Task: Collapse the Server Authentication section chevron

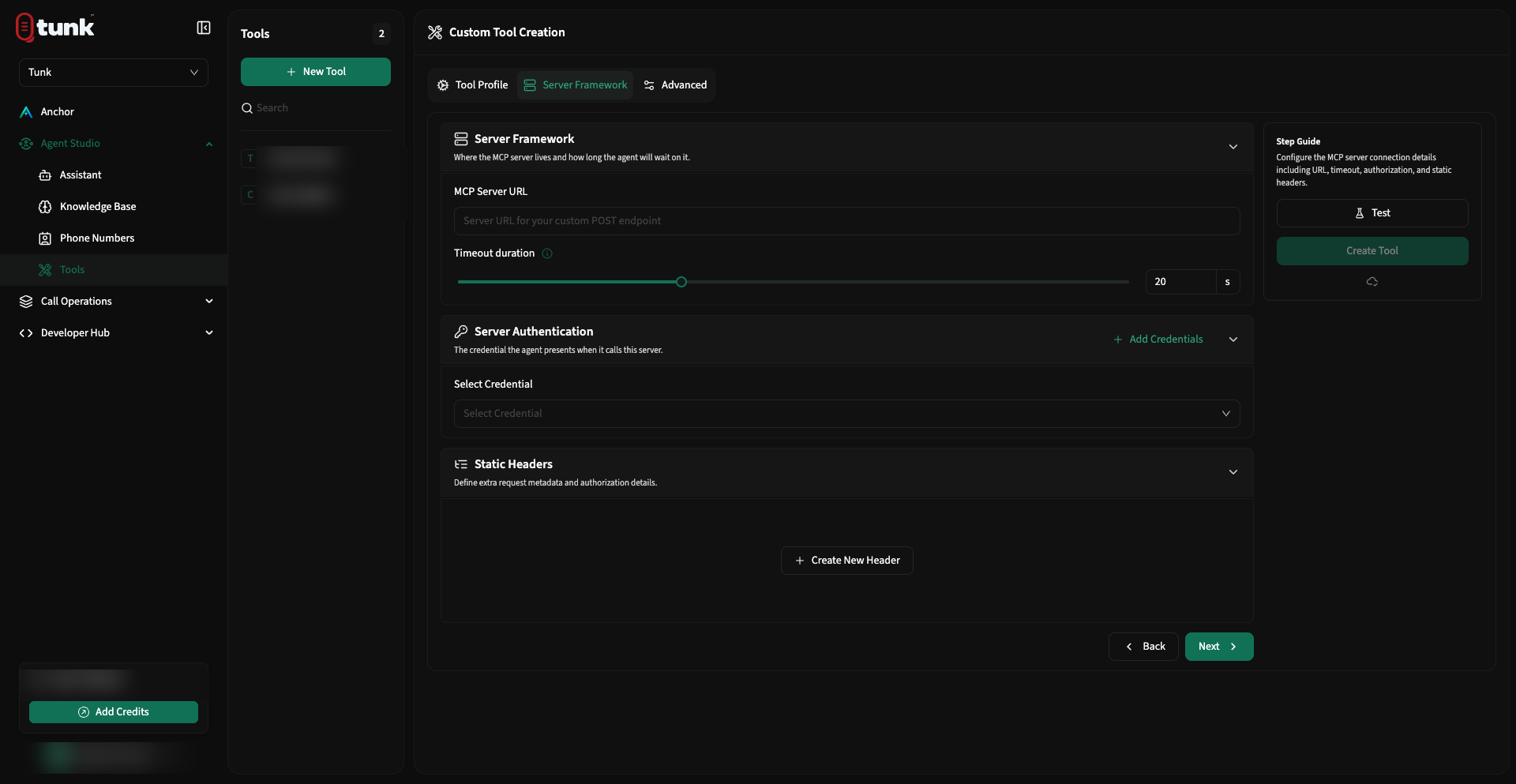Action: click(x=1233, y=339)
